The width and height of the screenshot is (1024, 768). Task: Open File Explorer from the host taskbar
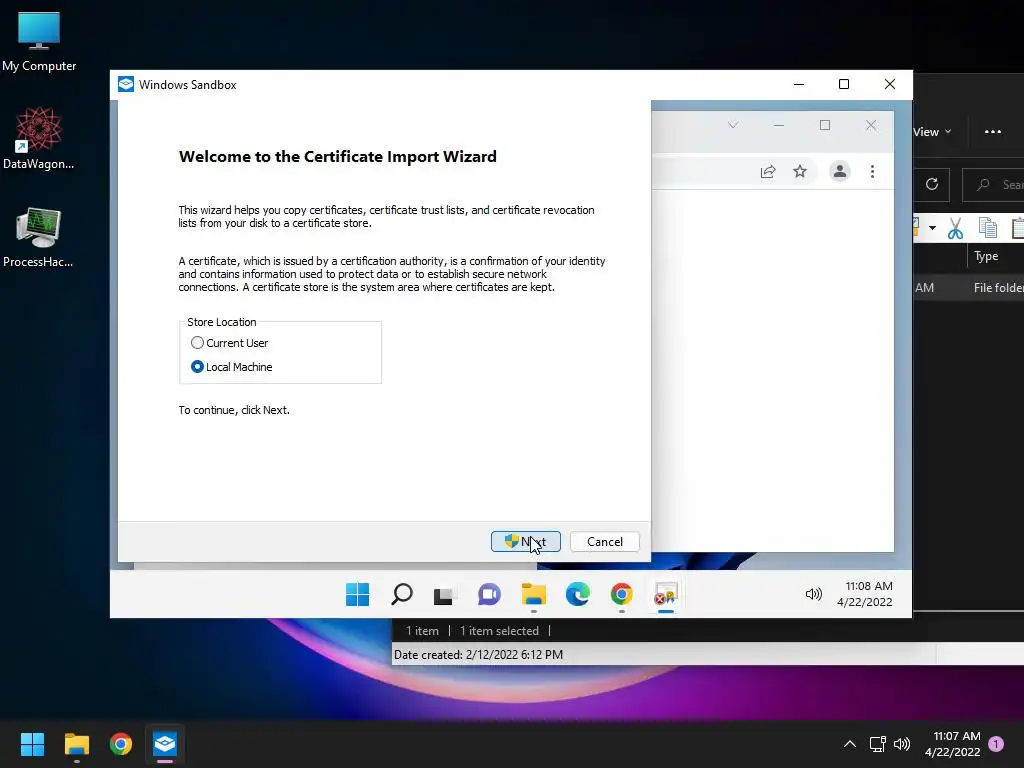tap(76, 744)
